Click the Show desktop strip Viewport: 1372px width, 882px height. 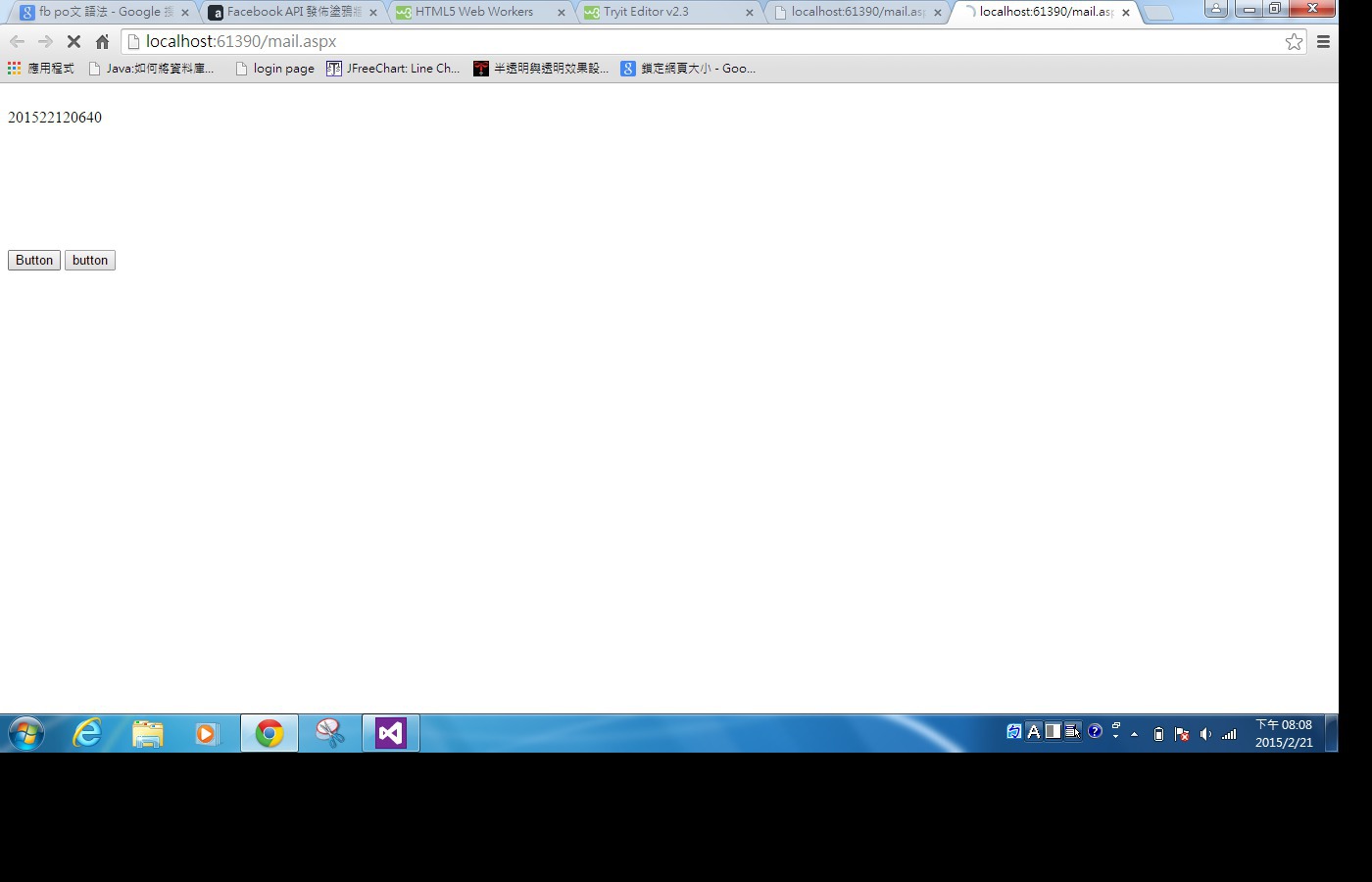click(1332, 733)
